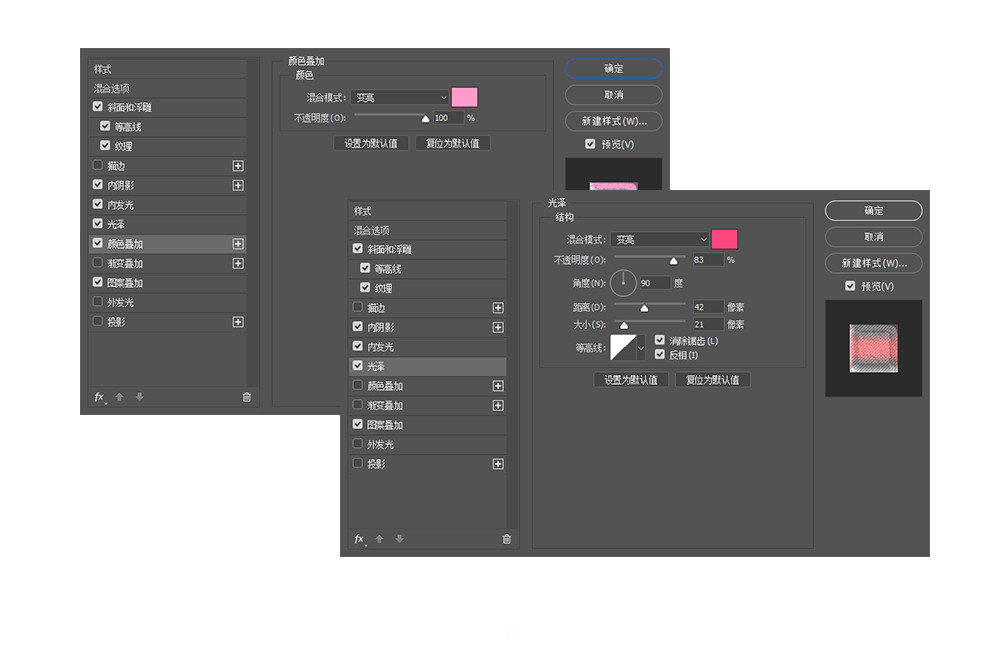Click the fx icon at styles list bottom

[x=359, y=539]
